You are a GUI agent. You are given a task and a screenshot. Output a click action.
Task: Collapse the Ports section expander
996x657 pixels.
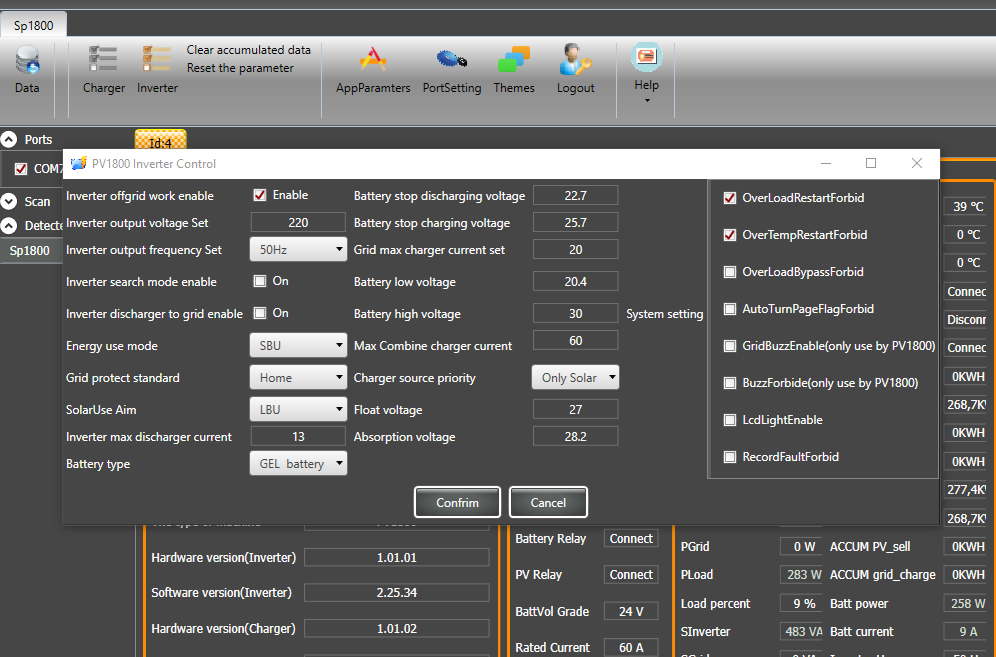pyautogui.click(x=9, y=140)
